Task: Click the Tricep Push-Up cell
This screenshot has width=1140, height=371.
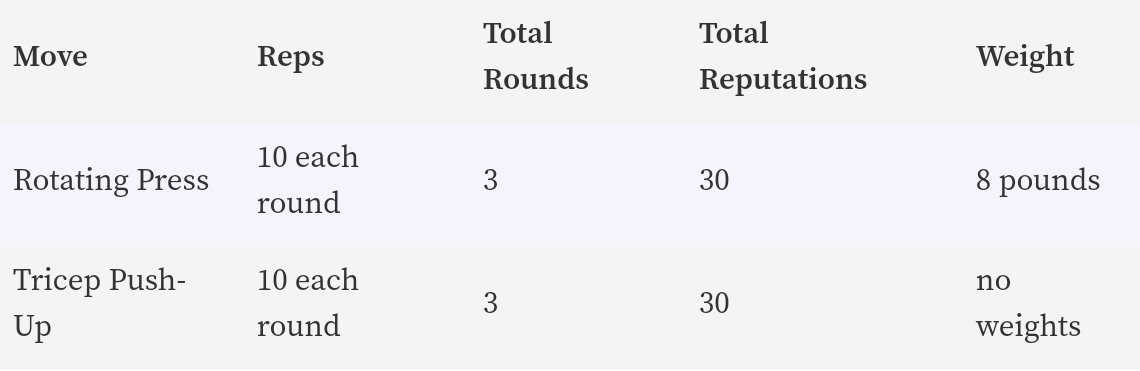Action: (x=100, y=303)
